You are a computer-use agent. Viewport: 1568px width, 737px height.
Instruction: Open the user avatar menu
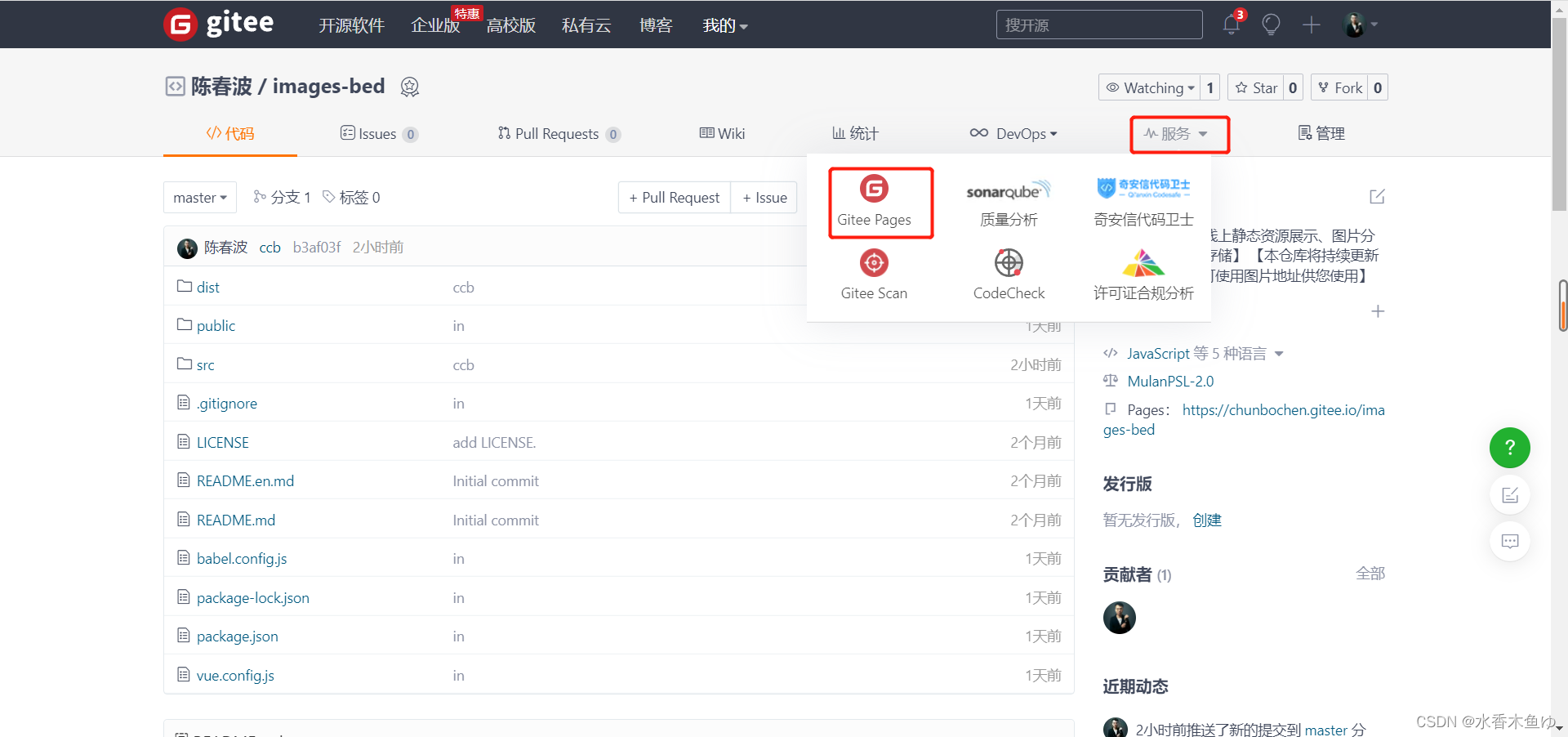[x=1361, y=25]
